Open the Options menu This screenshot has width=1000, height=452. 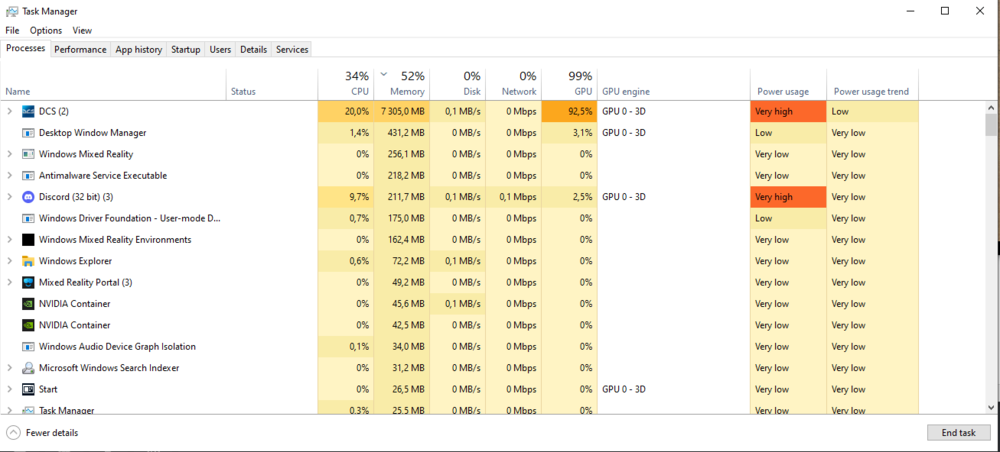pos(45,31)
